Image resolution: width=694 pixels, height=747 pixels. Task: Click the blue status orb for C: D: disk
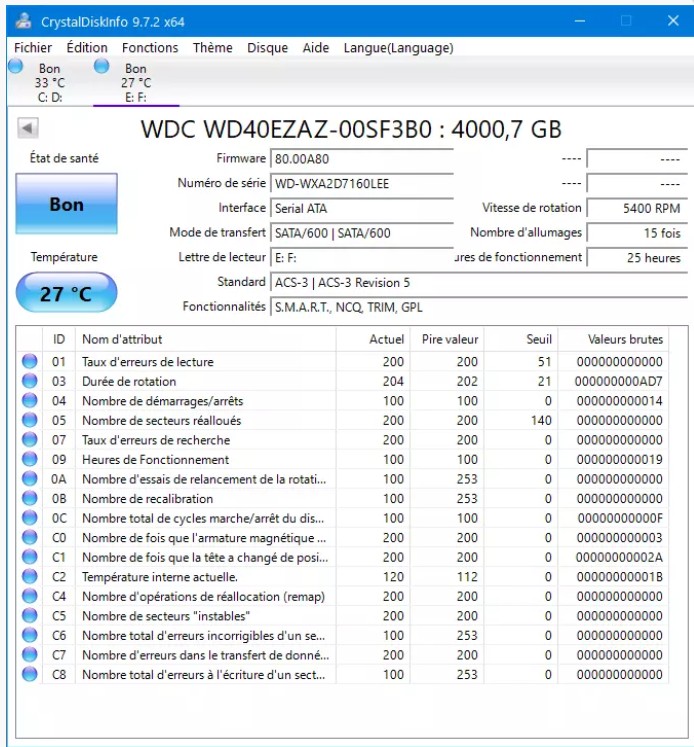point(16,66)
